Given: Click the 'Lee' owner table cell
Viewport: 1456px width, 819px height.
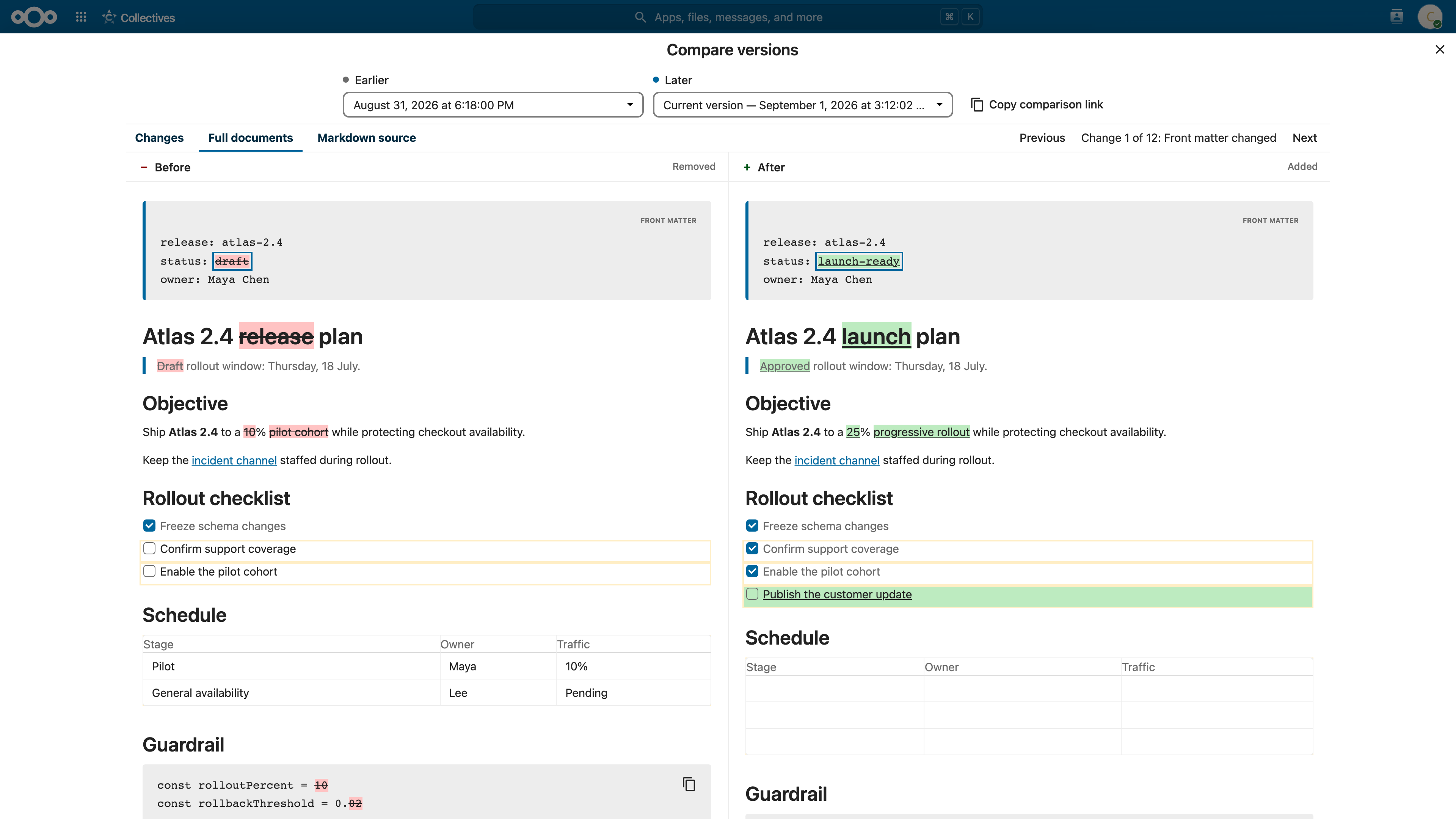Looking at the screenshot, I should coord(497,693).
